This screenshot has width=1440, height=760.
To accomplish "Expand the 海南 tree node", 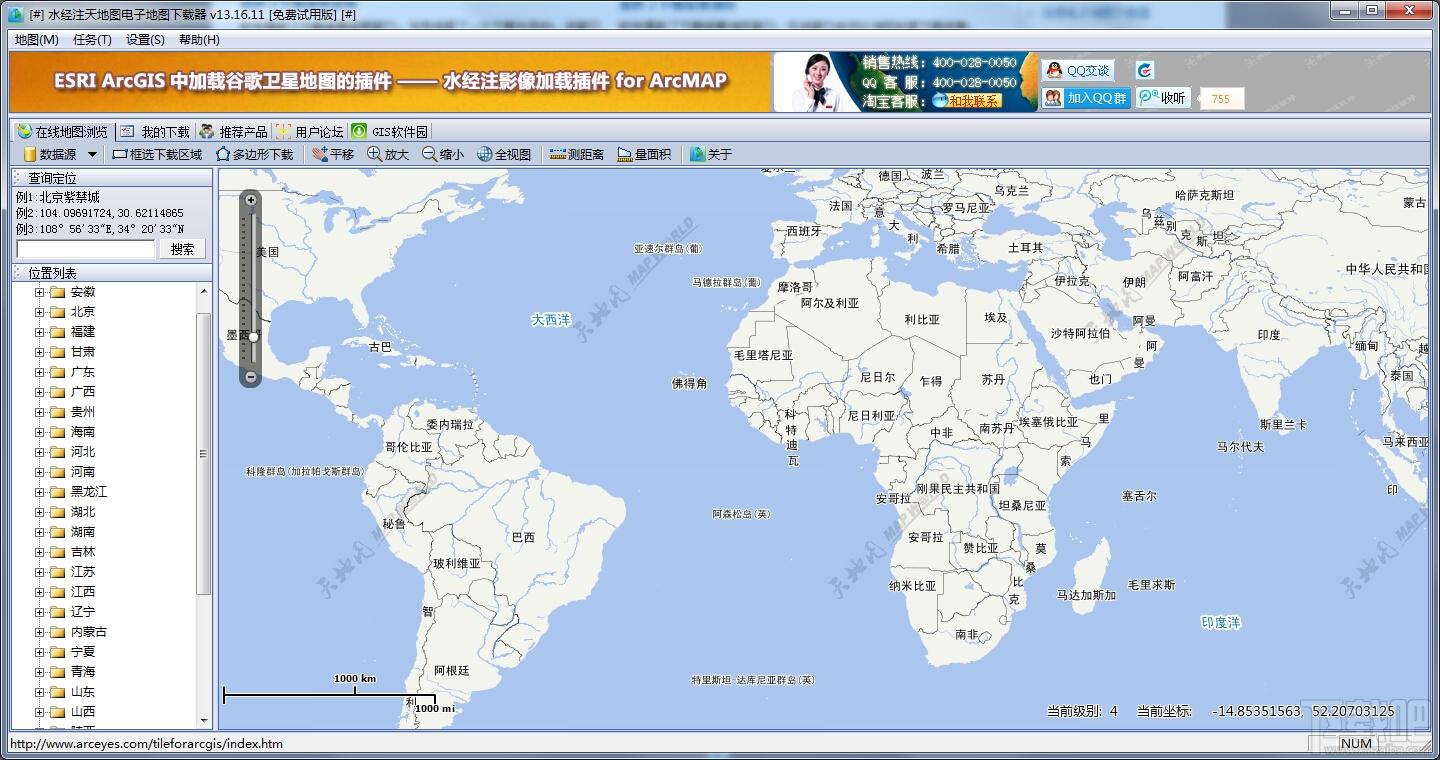I will (x=39, y=432).
